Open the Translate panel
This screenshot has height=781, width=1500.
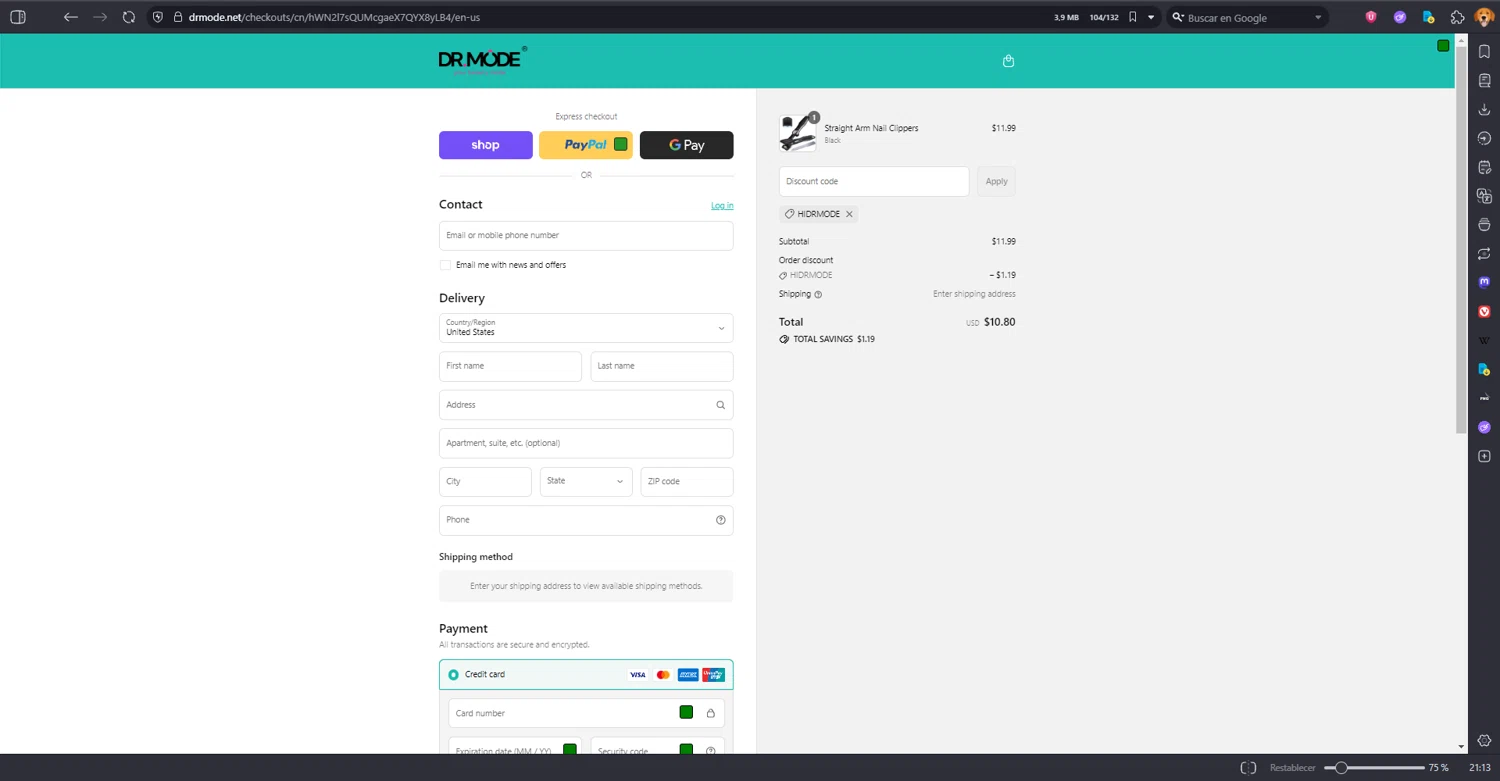[x=1484, y=196]
